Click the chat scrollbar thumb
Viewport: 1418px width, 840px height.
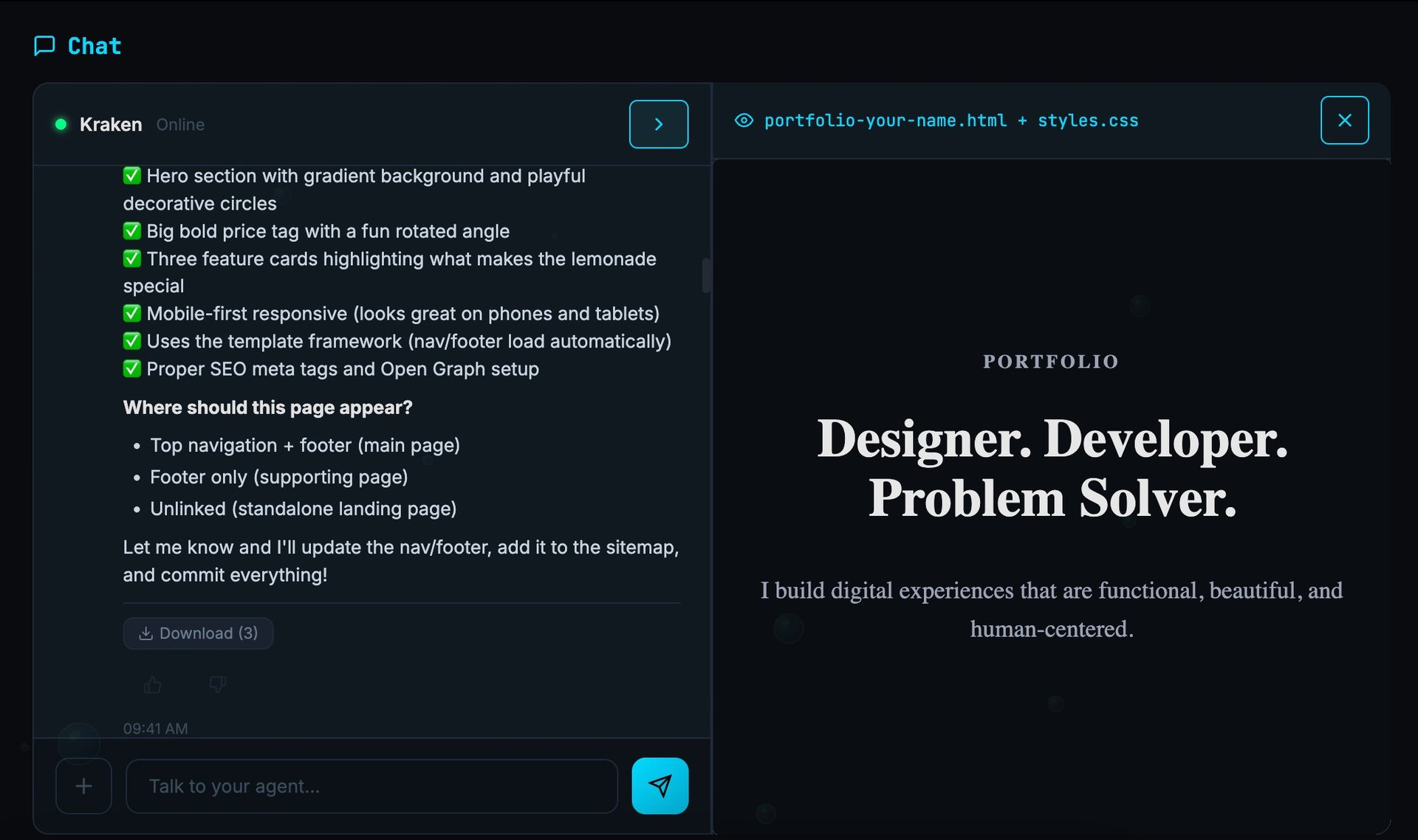(x=706, y=275)
